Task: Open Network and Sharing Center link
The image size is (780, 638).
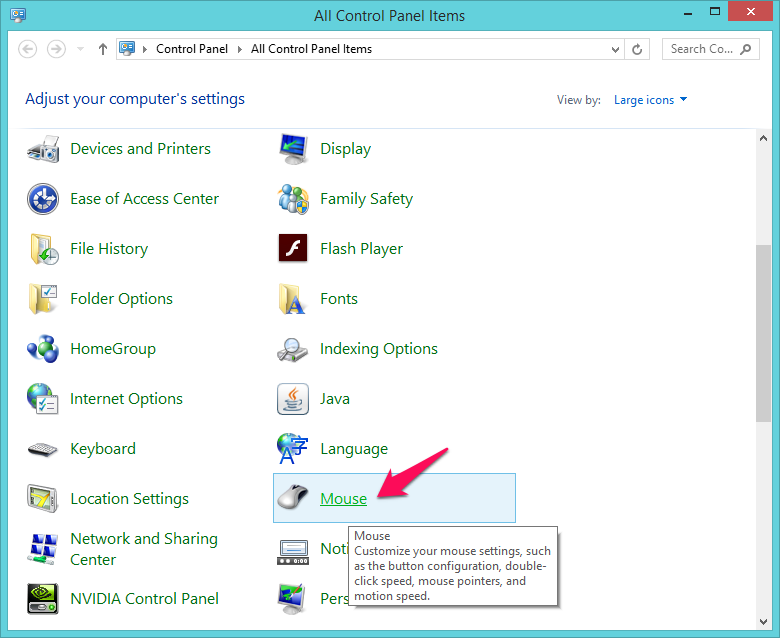Action: coord(144,549)
